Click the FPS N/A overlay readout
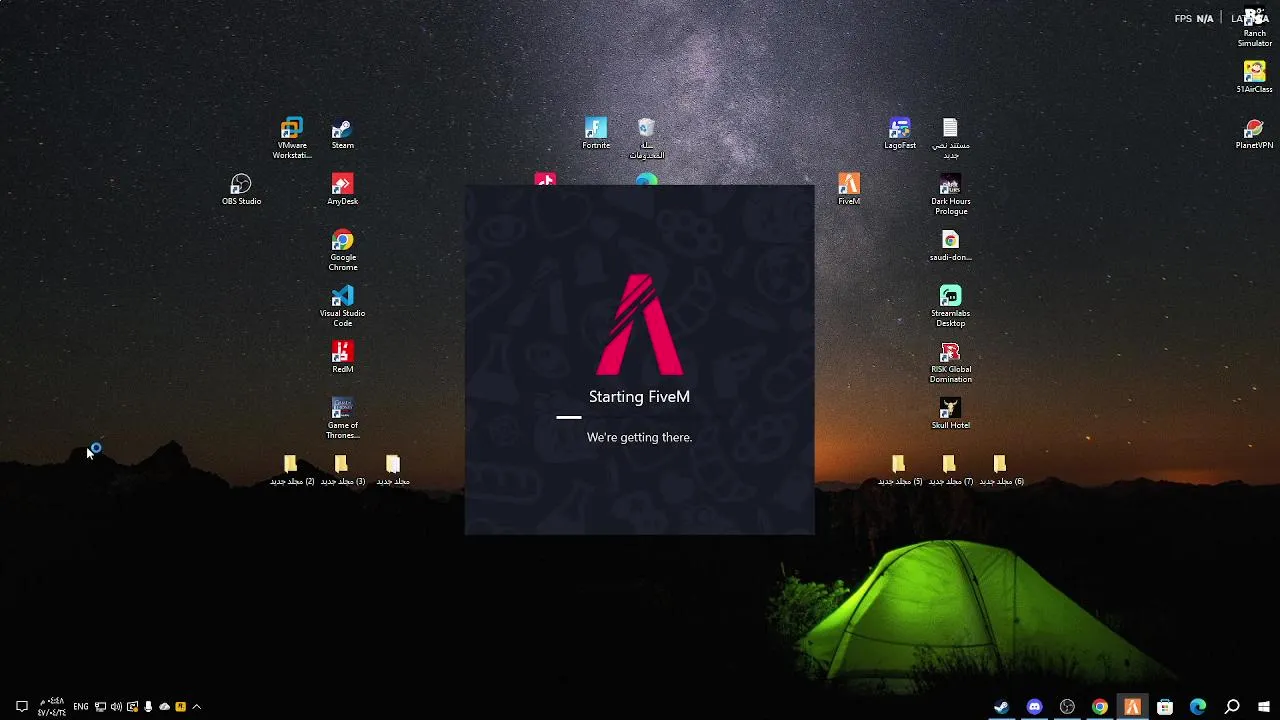 click(1194, 18)
